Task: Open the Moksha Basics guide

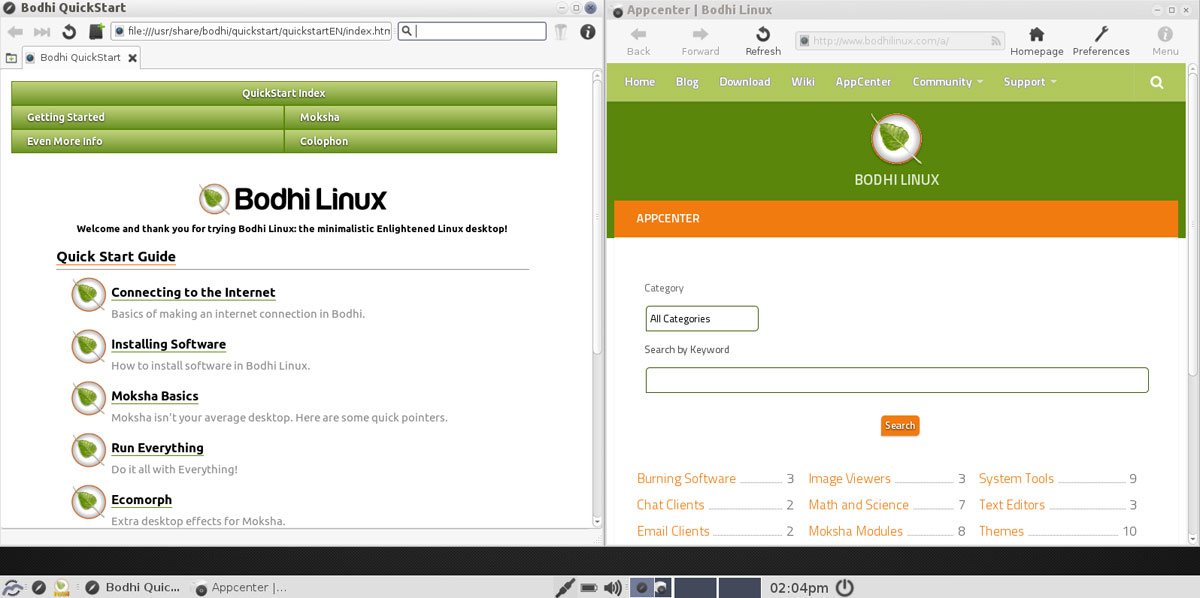Action: 155,397
